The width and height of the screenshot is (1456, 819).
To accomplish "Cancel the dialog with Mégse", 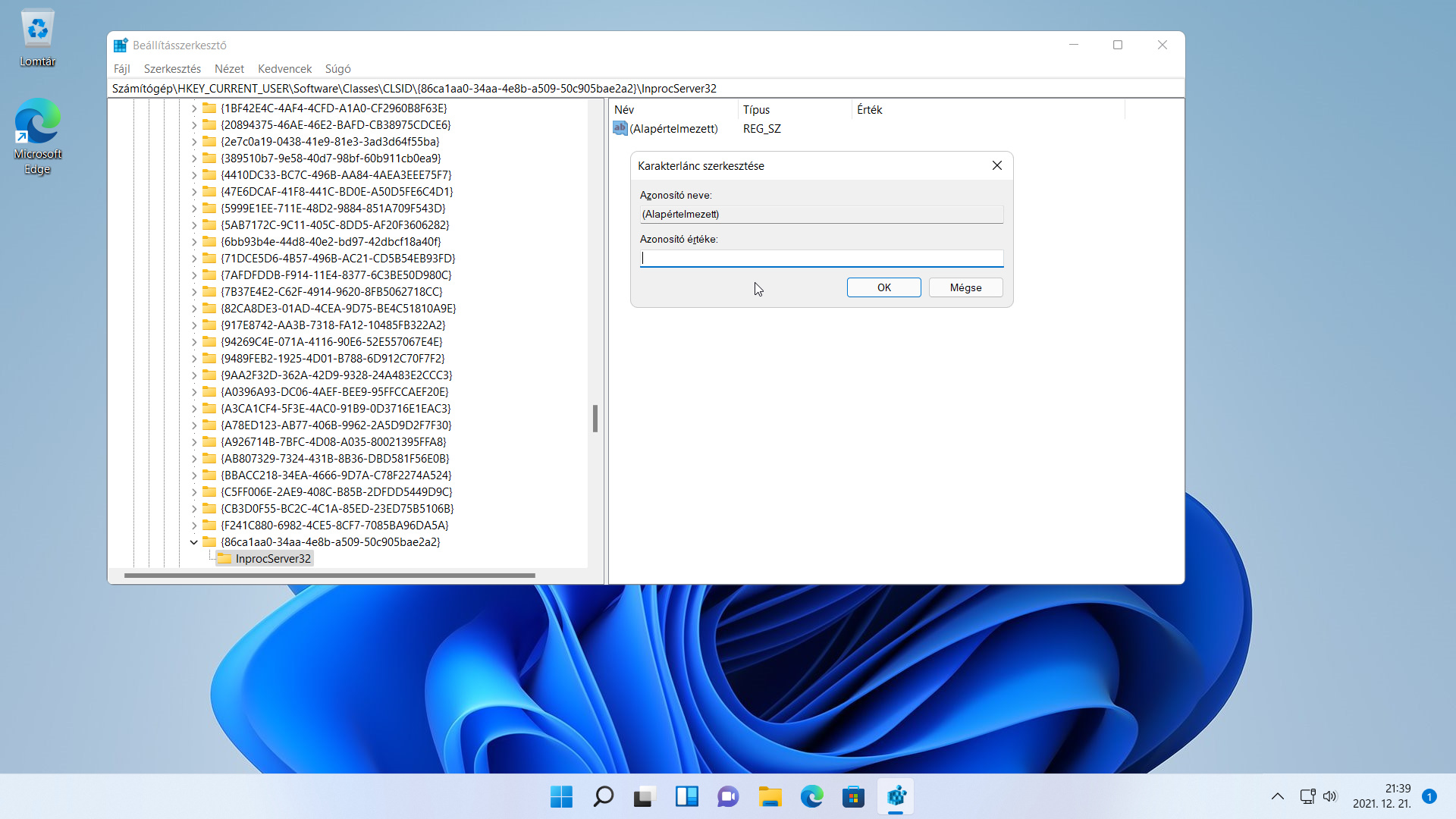I will pos(965,287).
